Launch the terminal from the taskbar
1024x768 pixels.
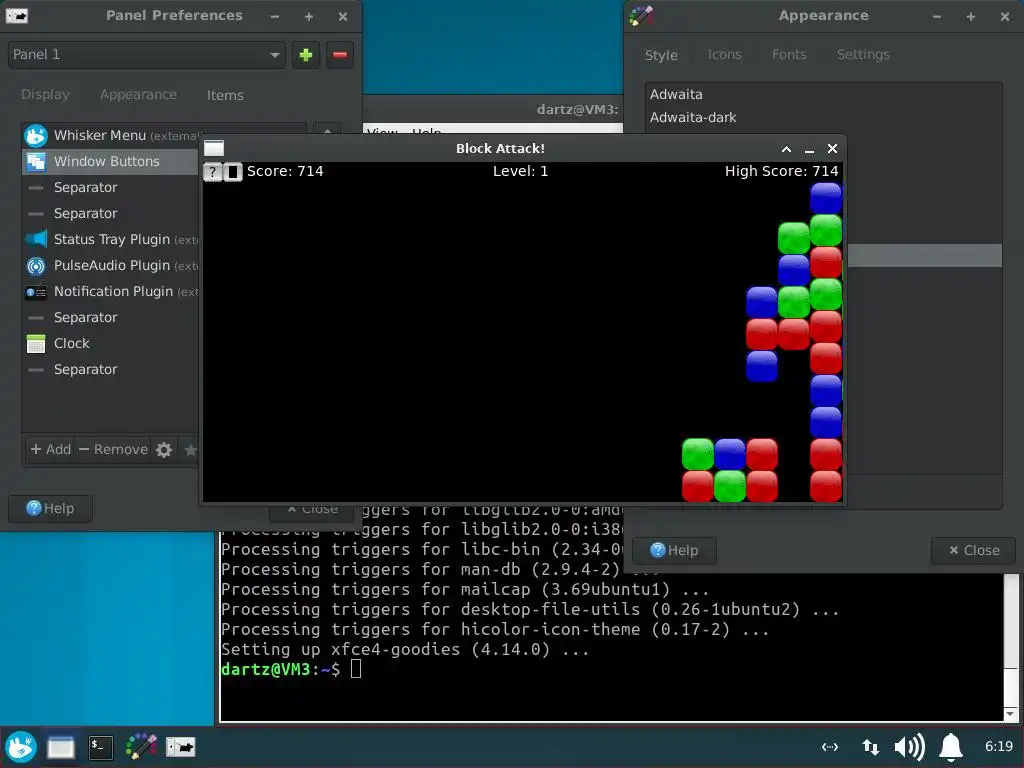[x=101, y=747]
